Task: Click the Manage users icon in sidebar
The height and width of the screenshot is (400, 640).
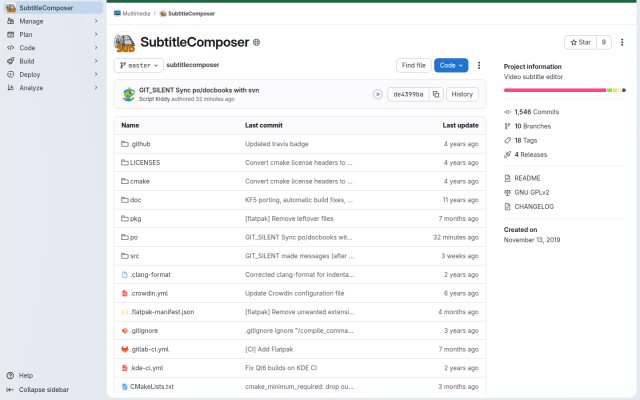Action: 11,21
